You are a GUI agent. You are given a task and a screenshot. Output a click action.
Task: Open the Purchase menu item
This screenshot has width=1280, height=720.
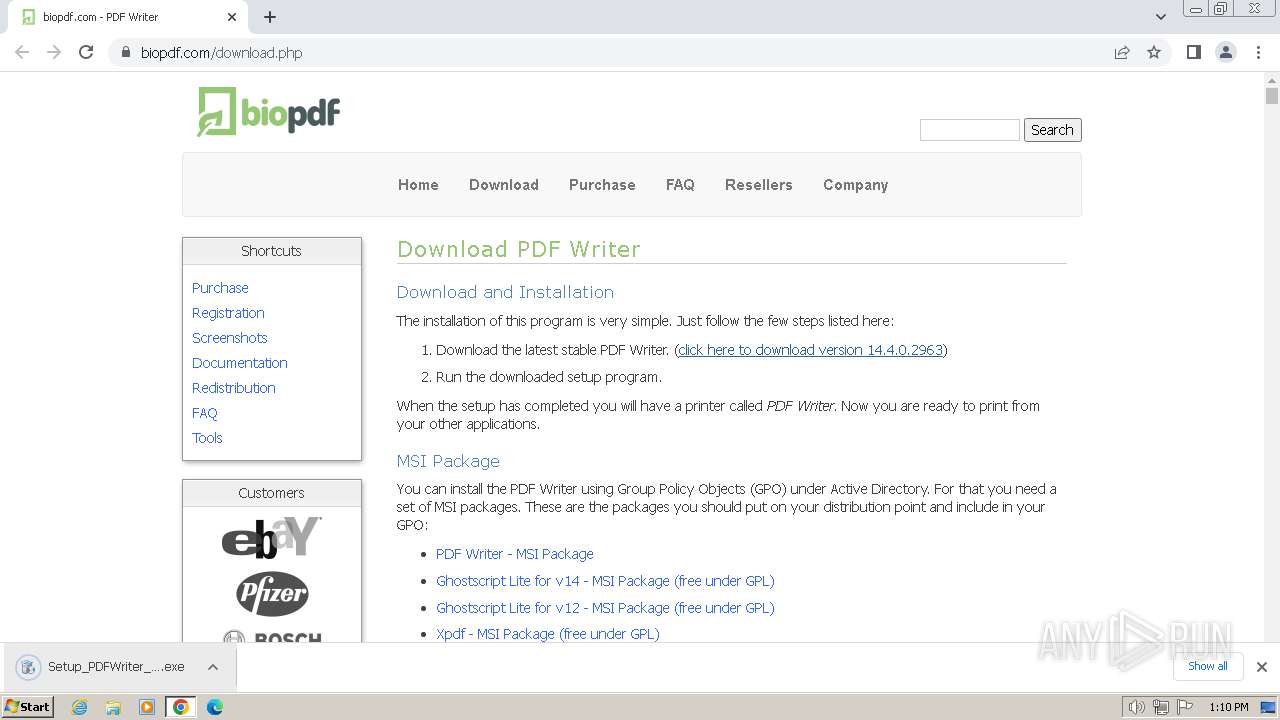pos(602,185)
